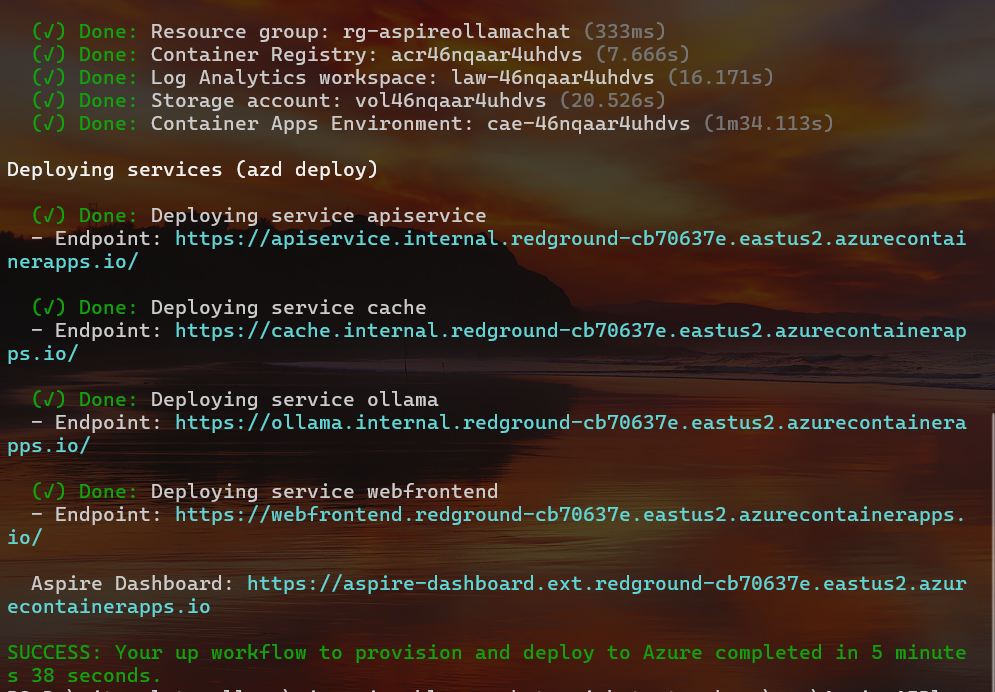995x692 pixels.
Task: Click the checkmark beside Resource group line
Action: (49, 32)
